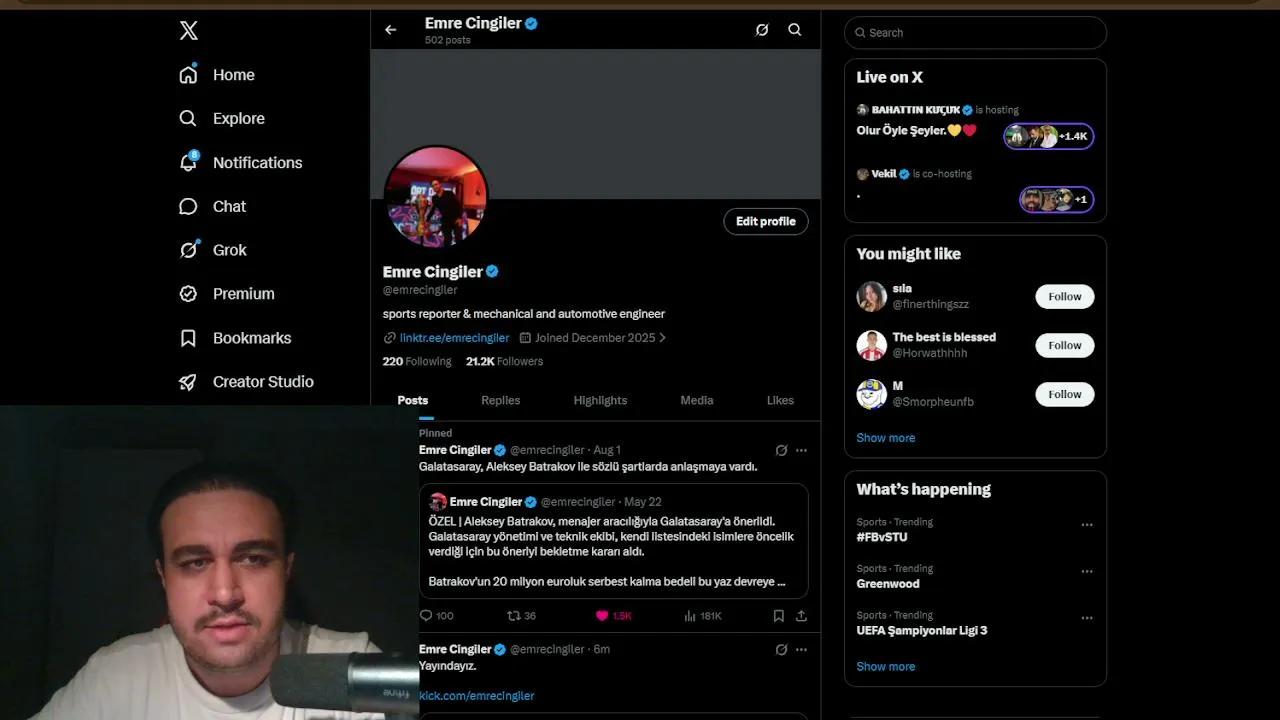Show more suggestions in You might like
The width and height of the screenshot is (1280, 720).
tap(886, 438)
